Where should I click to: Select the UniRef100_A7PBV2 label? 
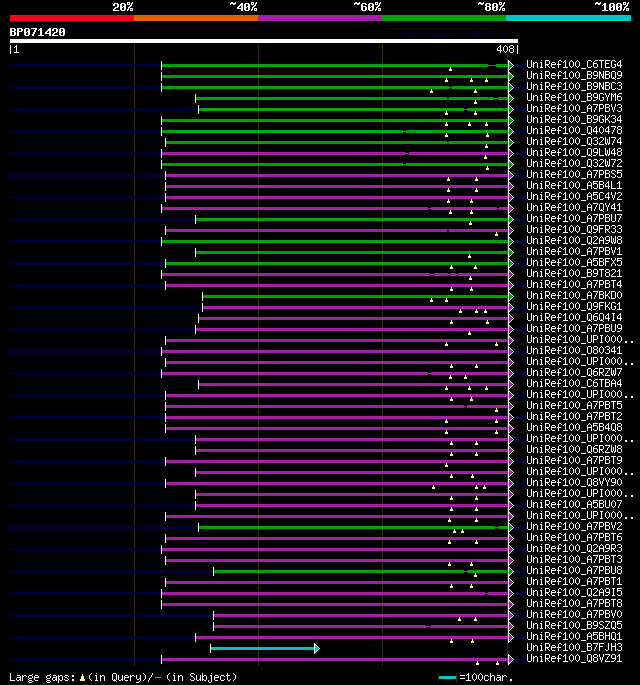[574, 526]
